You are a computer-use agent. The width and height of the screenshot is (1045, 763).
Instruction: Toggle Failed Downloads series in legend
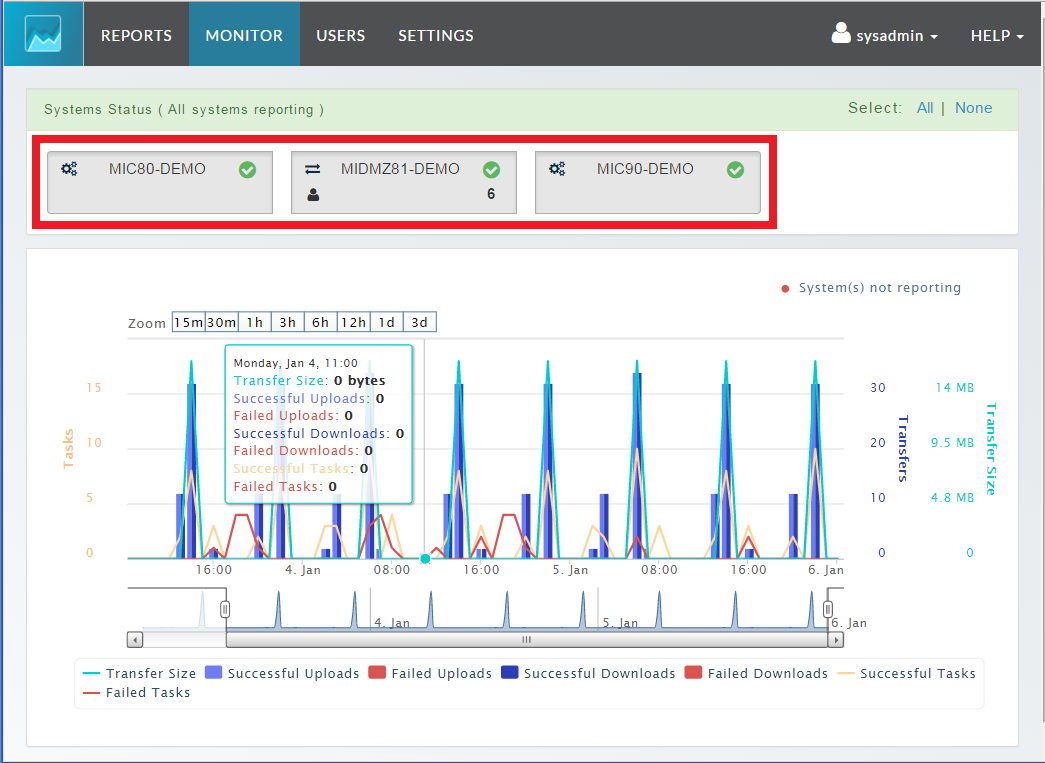coord(756,674)
